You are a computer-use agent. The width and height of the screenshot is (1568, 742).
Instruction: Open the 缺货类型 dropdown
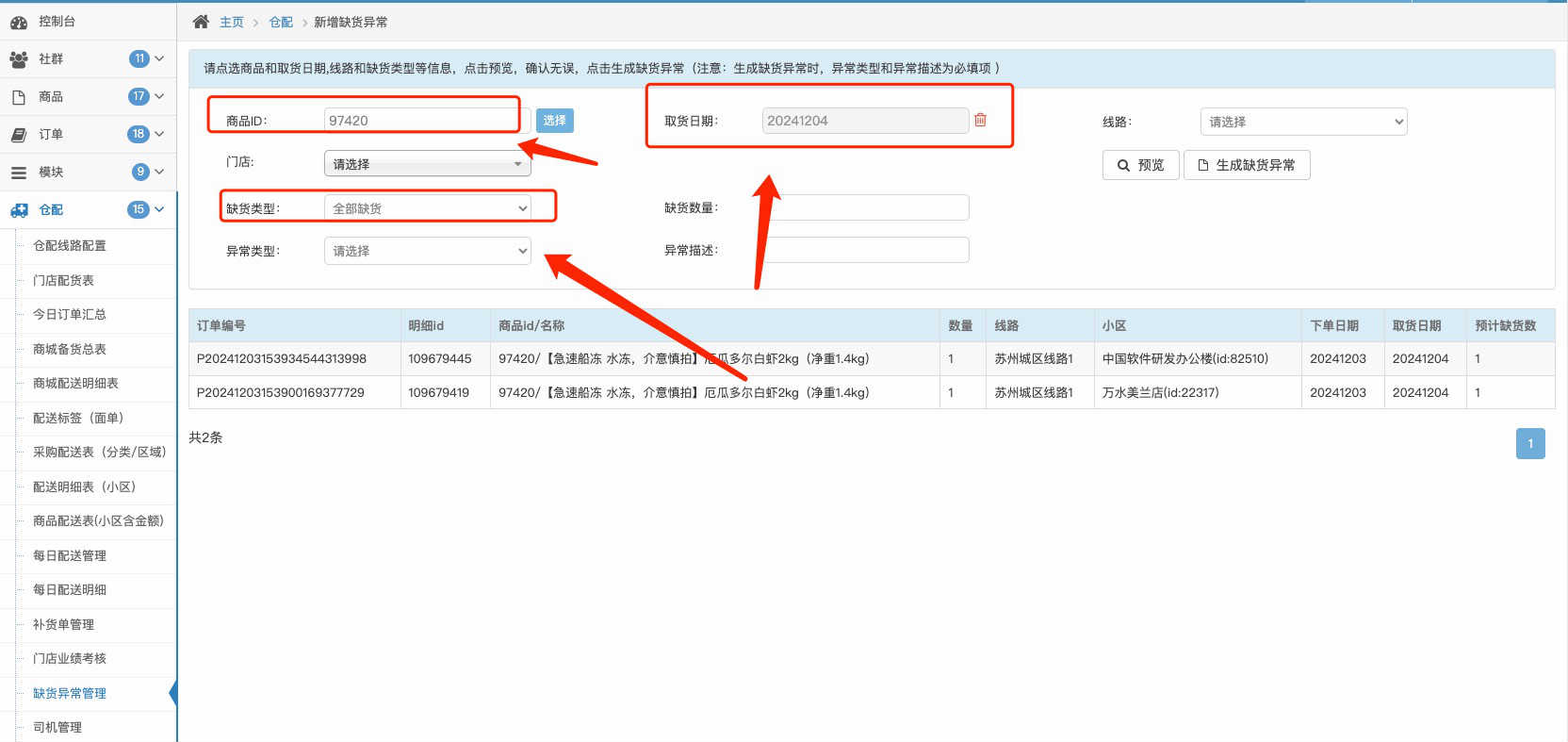tap(428, 207)
